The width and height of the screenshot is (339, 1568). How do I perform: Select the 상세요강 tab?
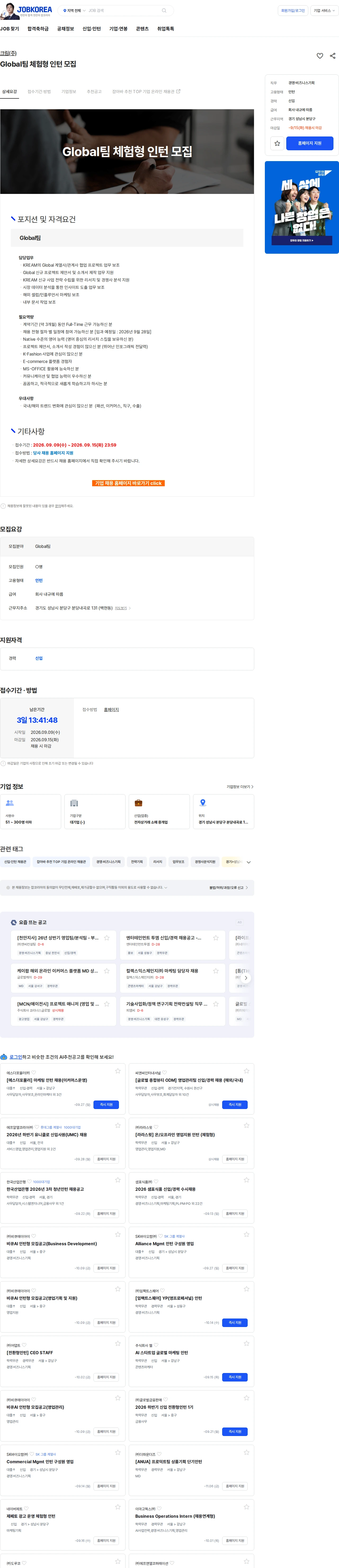10,91
